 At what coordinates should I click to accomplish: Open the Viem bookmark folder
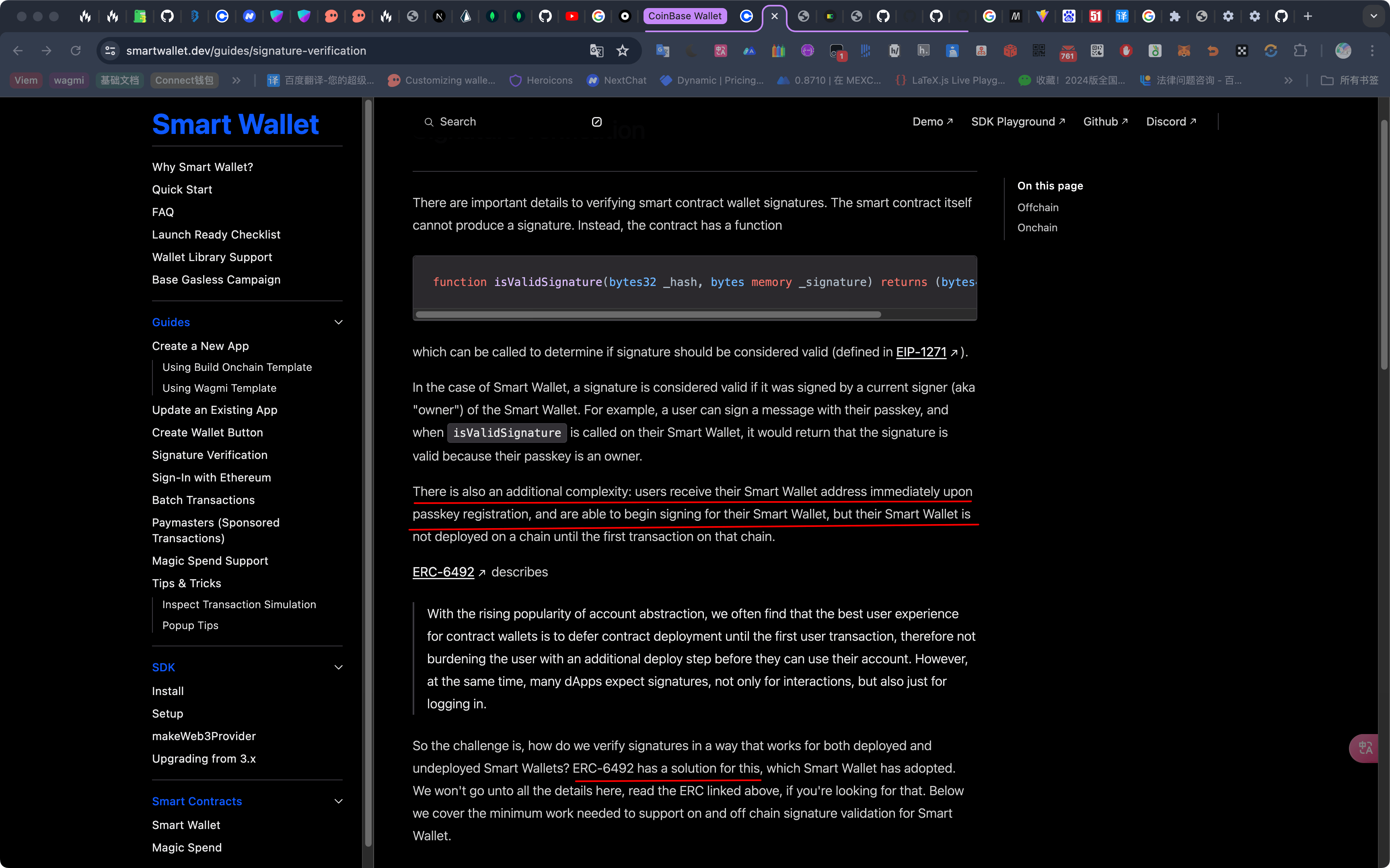pyautogui.click(x=26, y=80)
